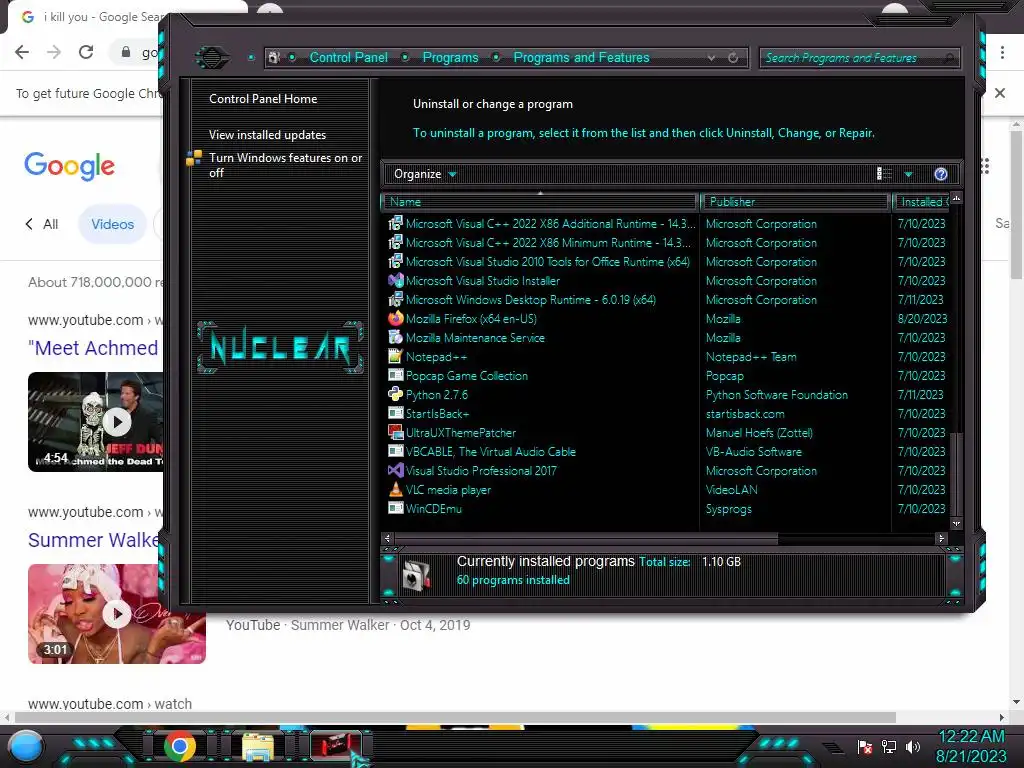The height and width of the screenshot is (768, 1024).
Task: Expand the view options dropdown arrow
Action: click(x=908, y=174)
